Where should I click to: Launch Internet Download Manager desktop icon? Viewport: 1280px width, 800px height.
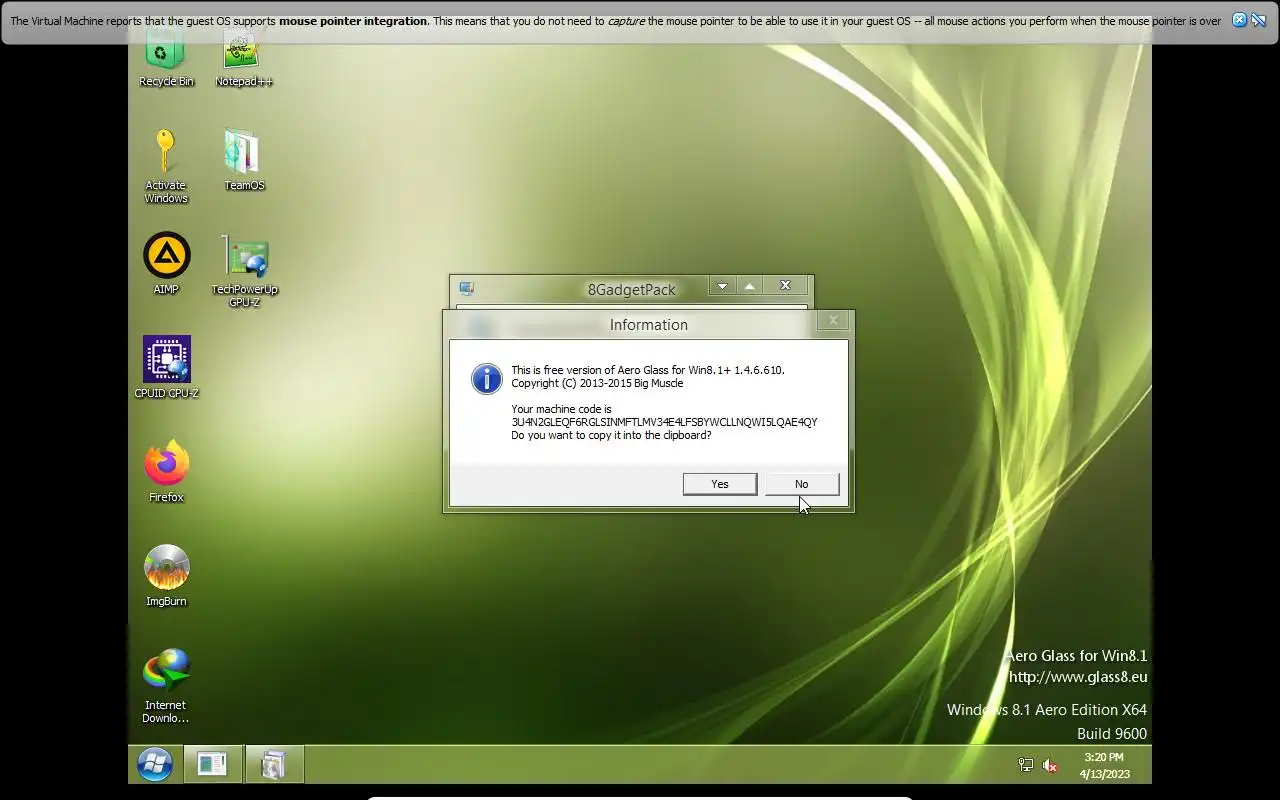pyautogui.click(x=166, y=686)
